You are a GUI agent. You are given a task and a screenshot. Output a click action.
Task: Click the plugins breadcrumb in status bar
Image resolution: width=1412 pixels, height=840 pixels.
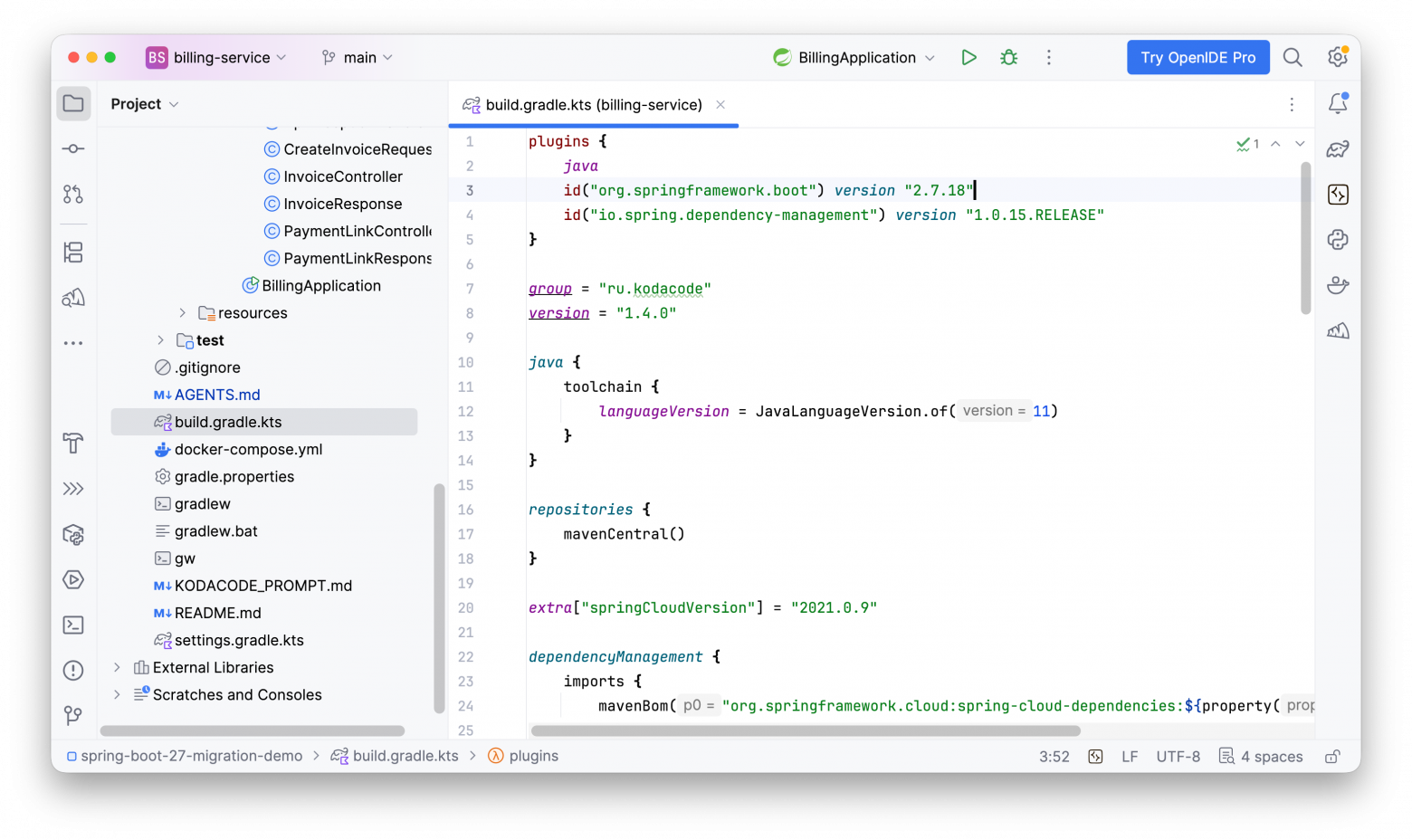(523, 757)
